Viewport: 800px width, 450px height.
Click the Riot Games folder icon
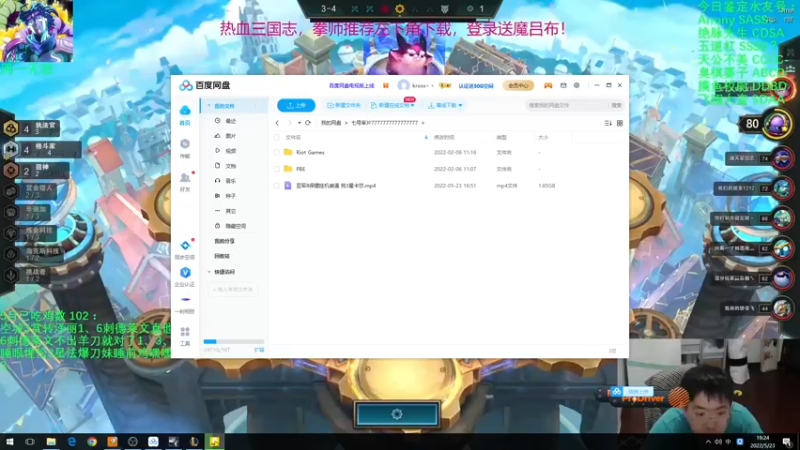tap(288, 152)
